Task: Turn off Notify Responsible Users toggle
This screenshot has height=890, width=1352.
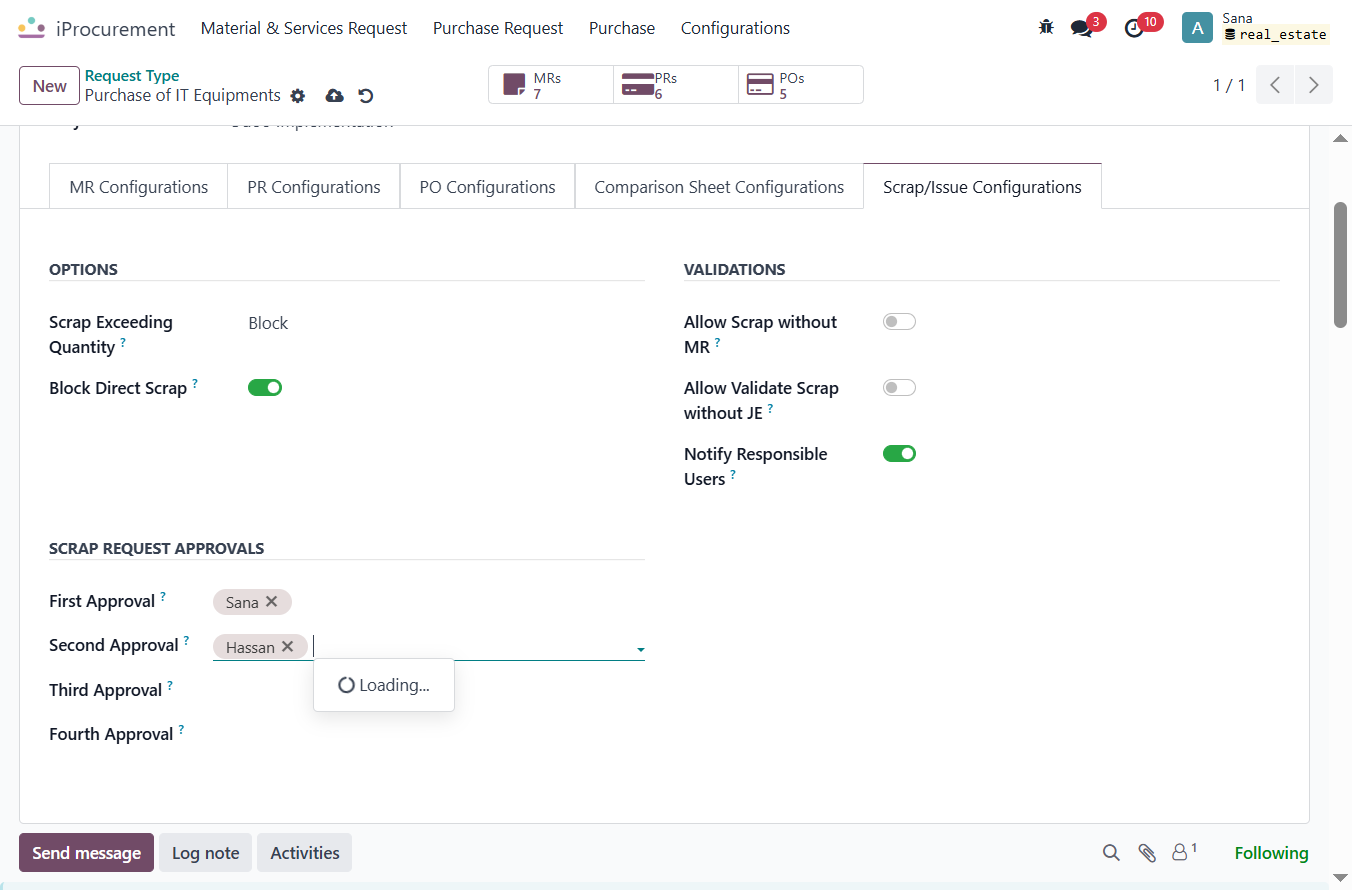Action: click(x=899, y=454)
